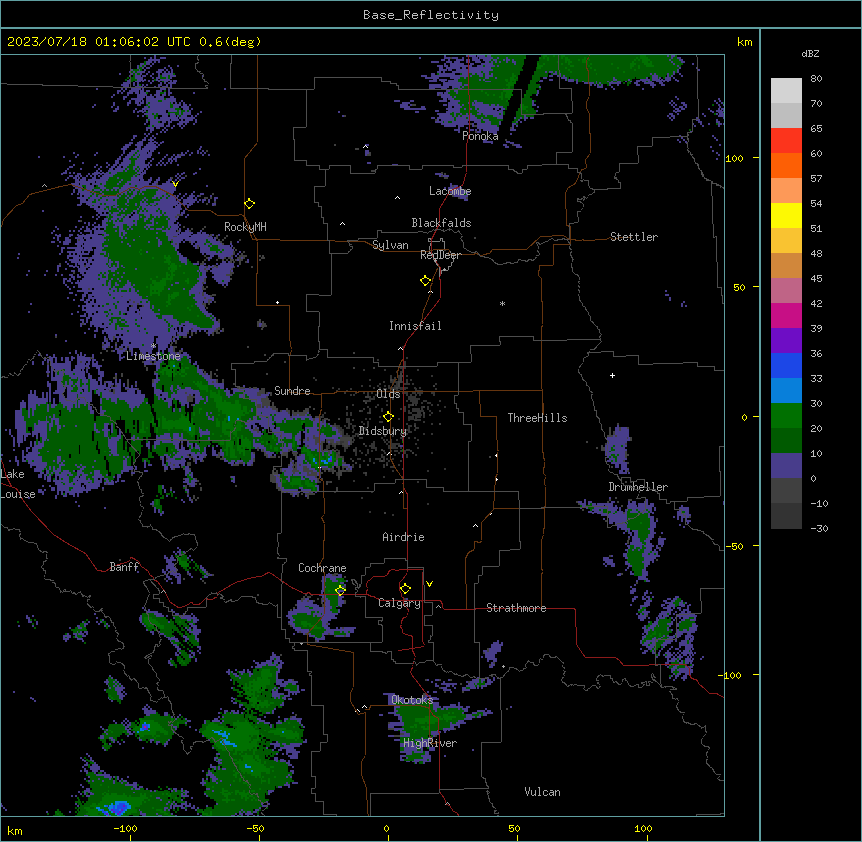Click the Strathmore label
The height and width of the screenshot is (842, 862).
click(516, 608)
